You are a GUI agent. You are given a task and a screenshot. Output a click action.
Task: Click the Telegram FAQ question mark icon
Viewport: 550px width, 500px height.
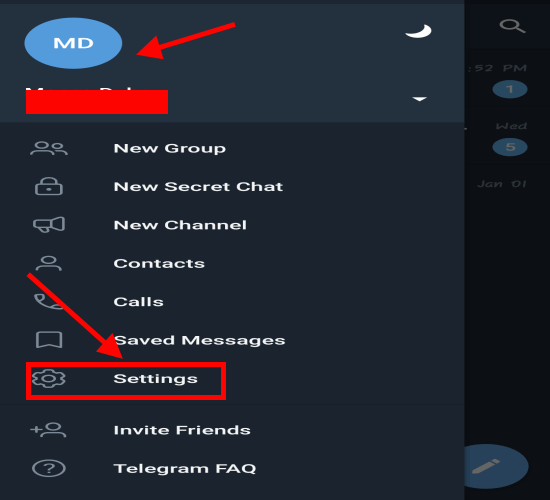click(x=49, y=468)
